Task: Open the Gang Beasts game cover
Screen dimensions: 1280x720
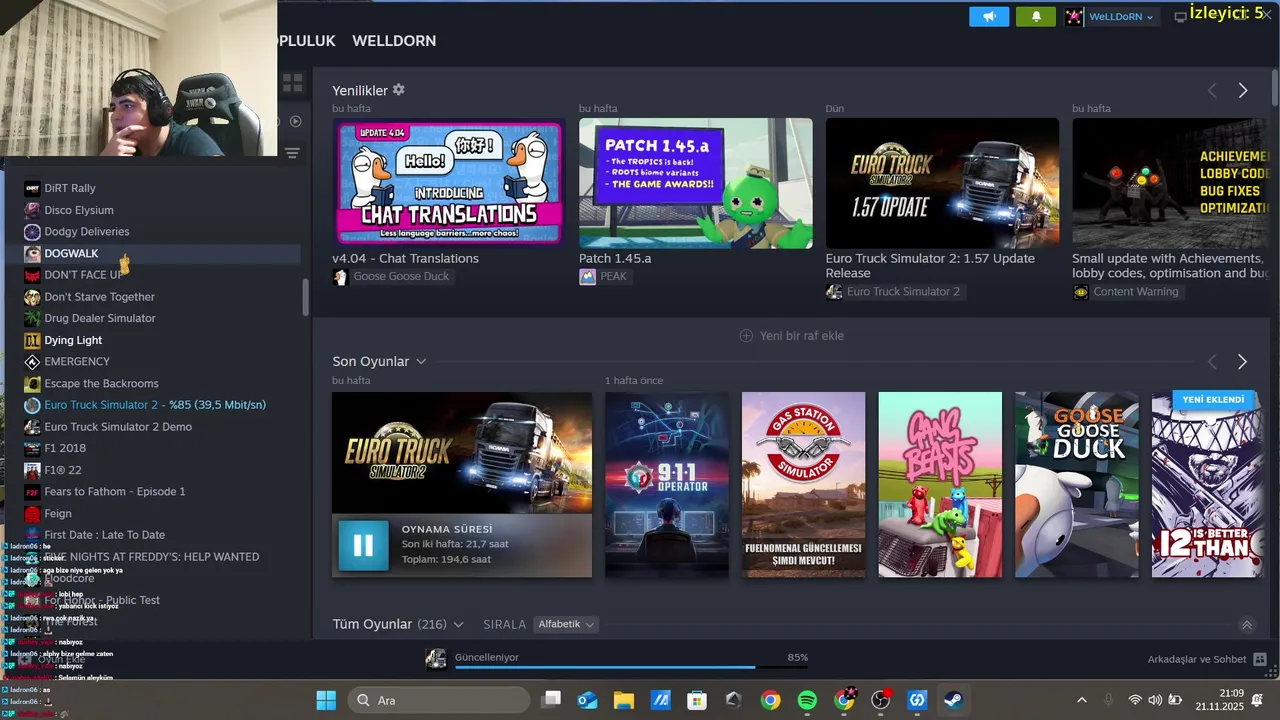Action: coord(940,484)
